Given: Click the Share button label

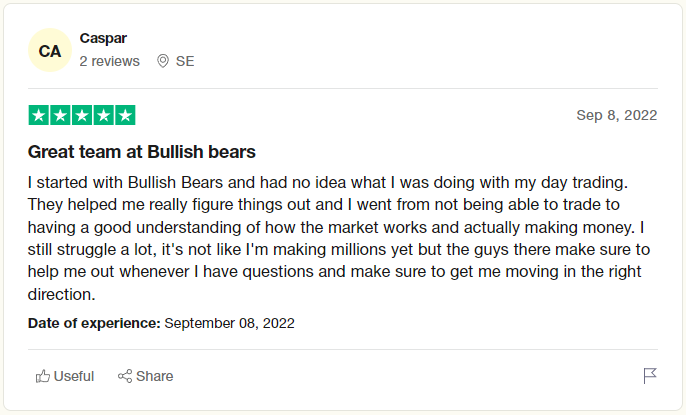Looking at the screenshot, I should pos(154,376).
